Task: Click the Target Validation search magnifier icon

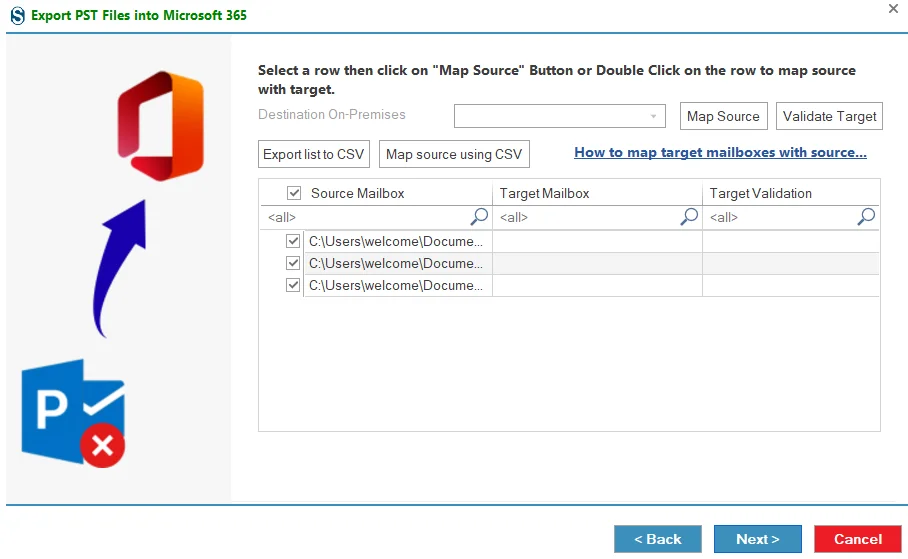Action: tap(866, 217)
